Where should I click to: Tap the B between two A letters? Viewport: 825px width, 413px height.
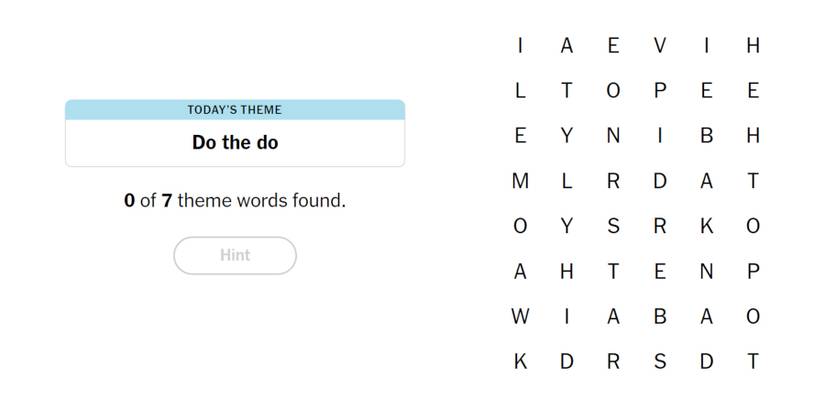[660, 317]
